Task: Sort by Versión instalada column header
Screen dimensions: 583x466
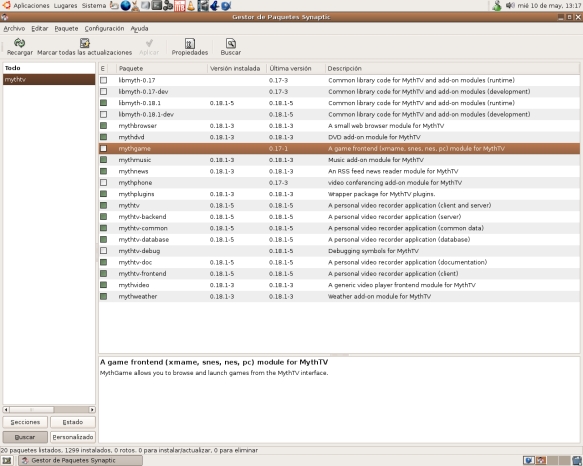Action: [x=237, y=68]
